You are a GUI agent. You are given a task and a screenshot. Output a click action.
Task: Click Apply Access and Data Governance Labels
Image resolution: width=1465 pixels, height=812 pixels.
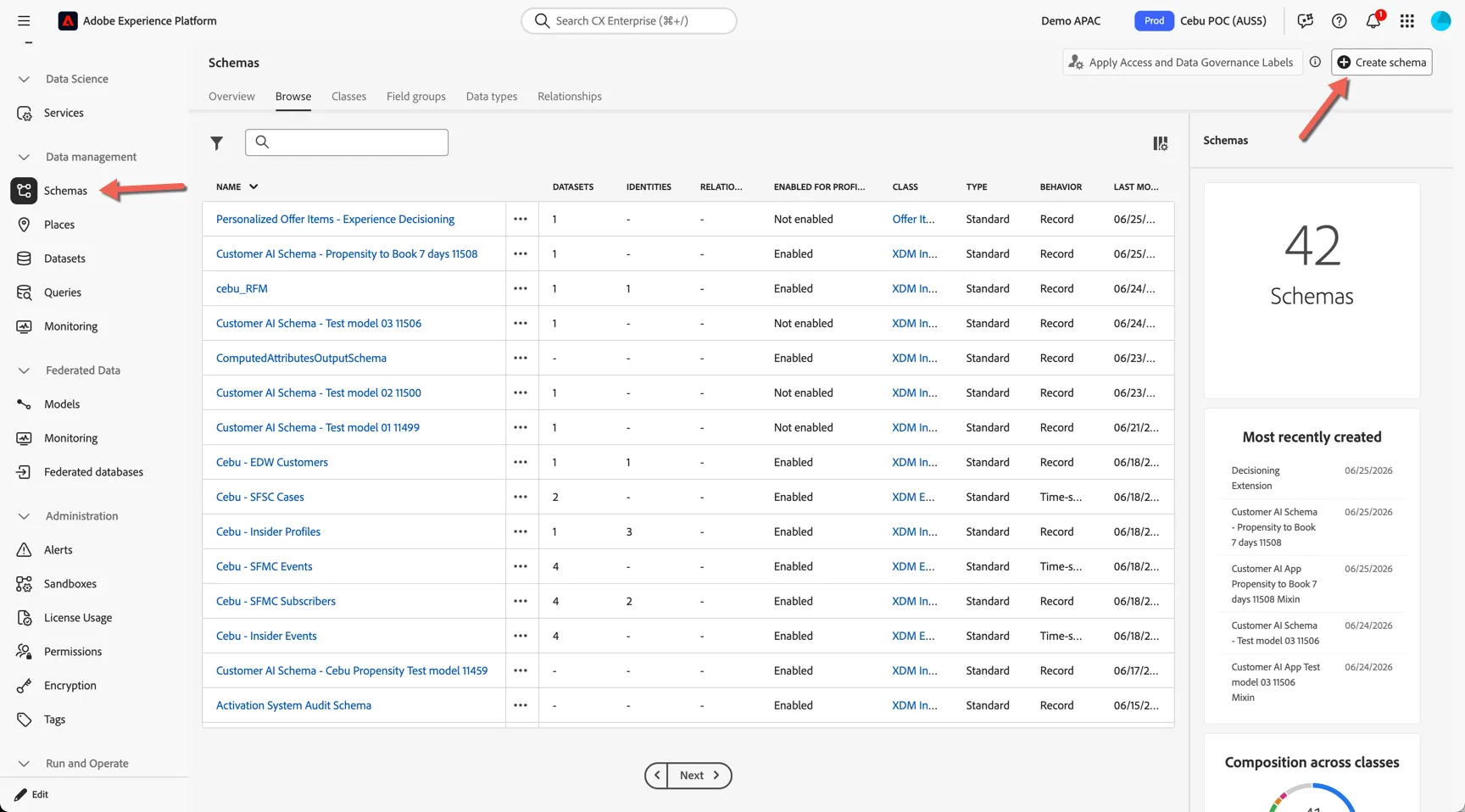pyautogui.click(x=1182, y=62)
